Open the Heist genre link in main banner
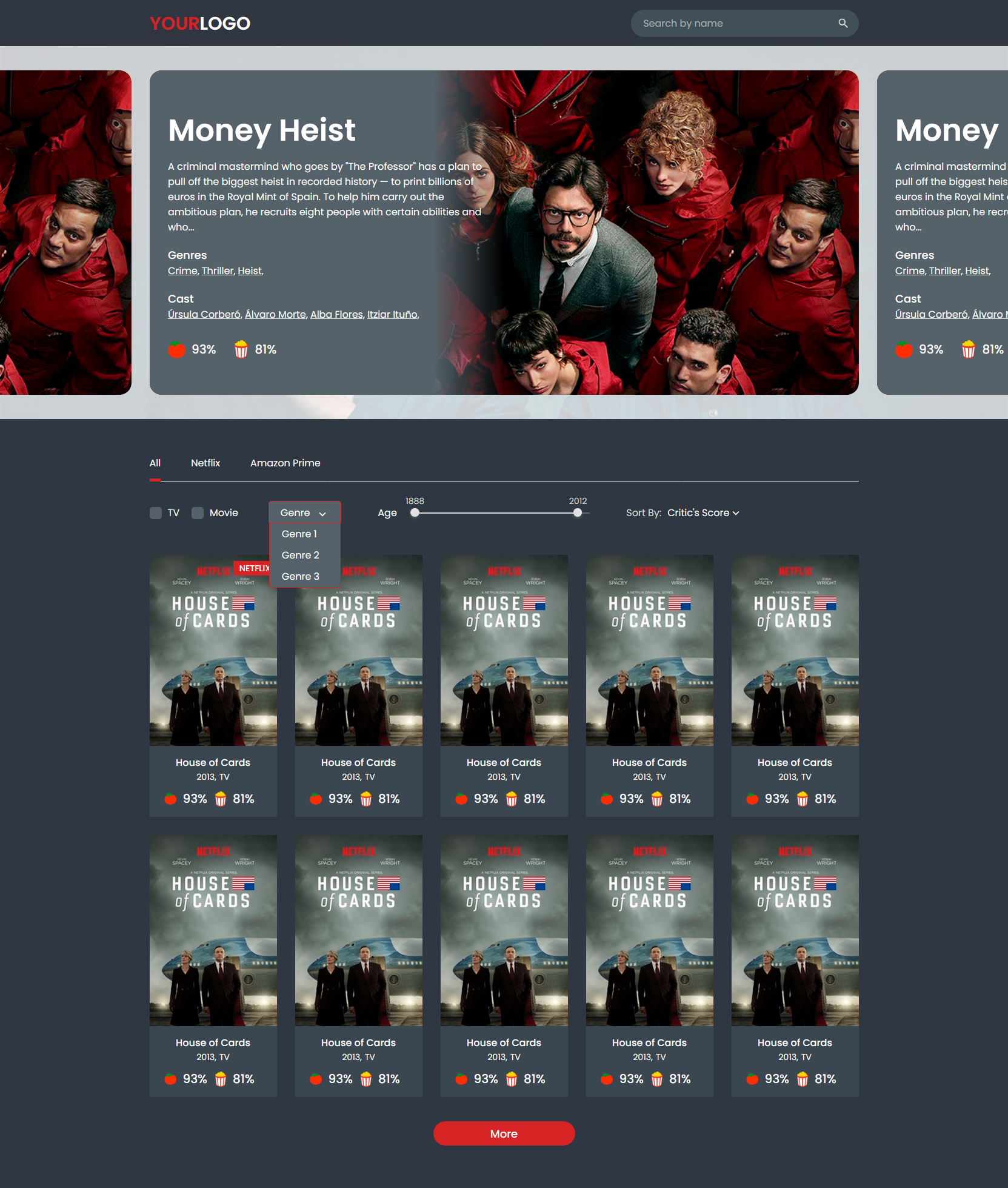The image size is (1008, 1188). click(x=250, y=270)
